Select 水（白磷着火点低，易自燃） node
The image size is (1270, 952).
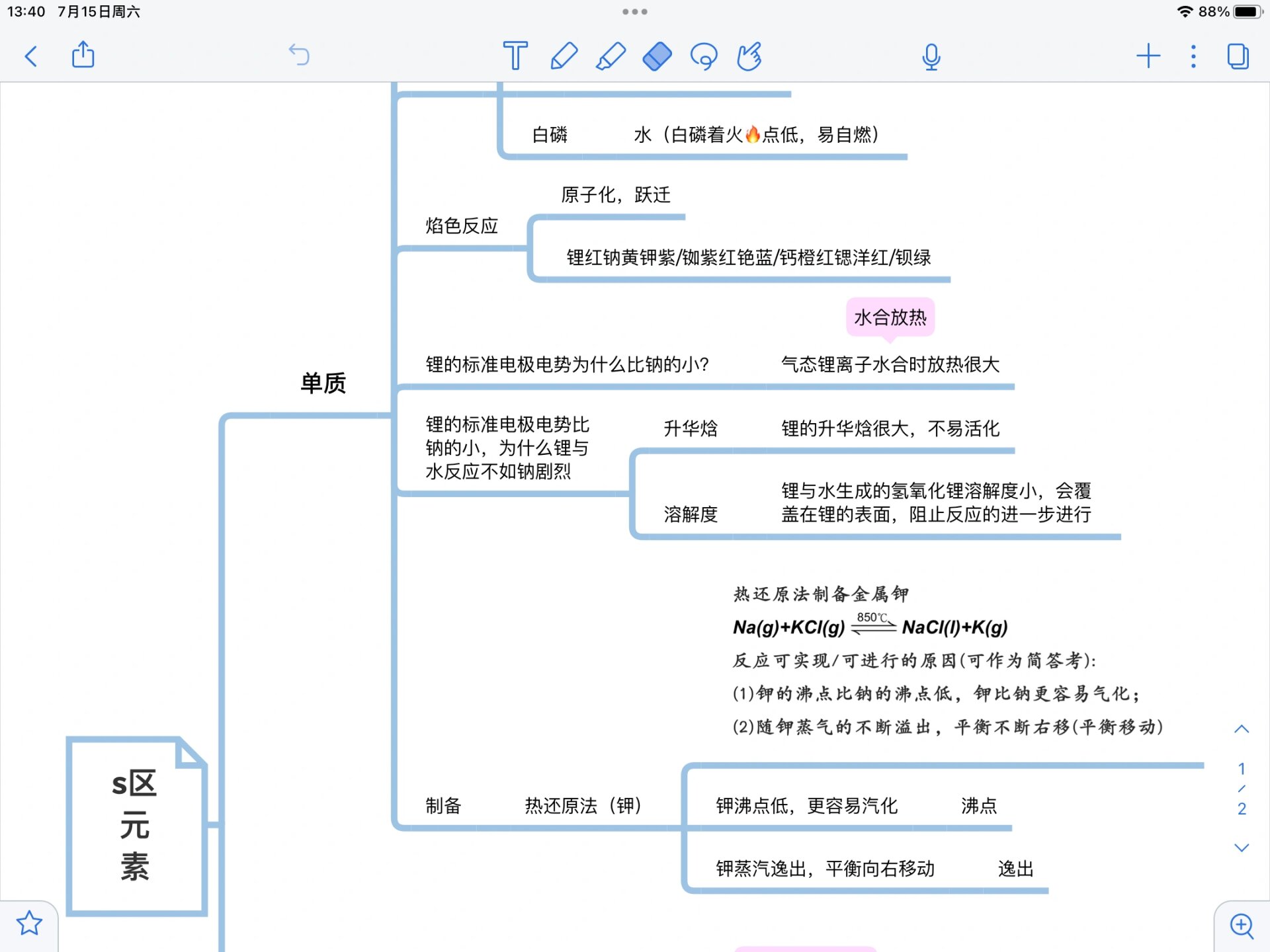pos(756,134)
